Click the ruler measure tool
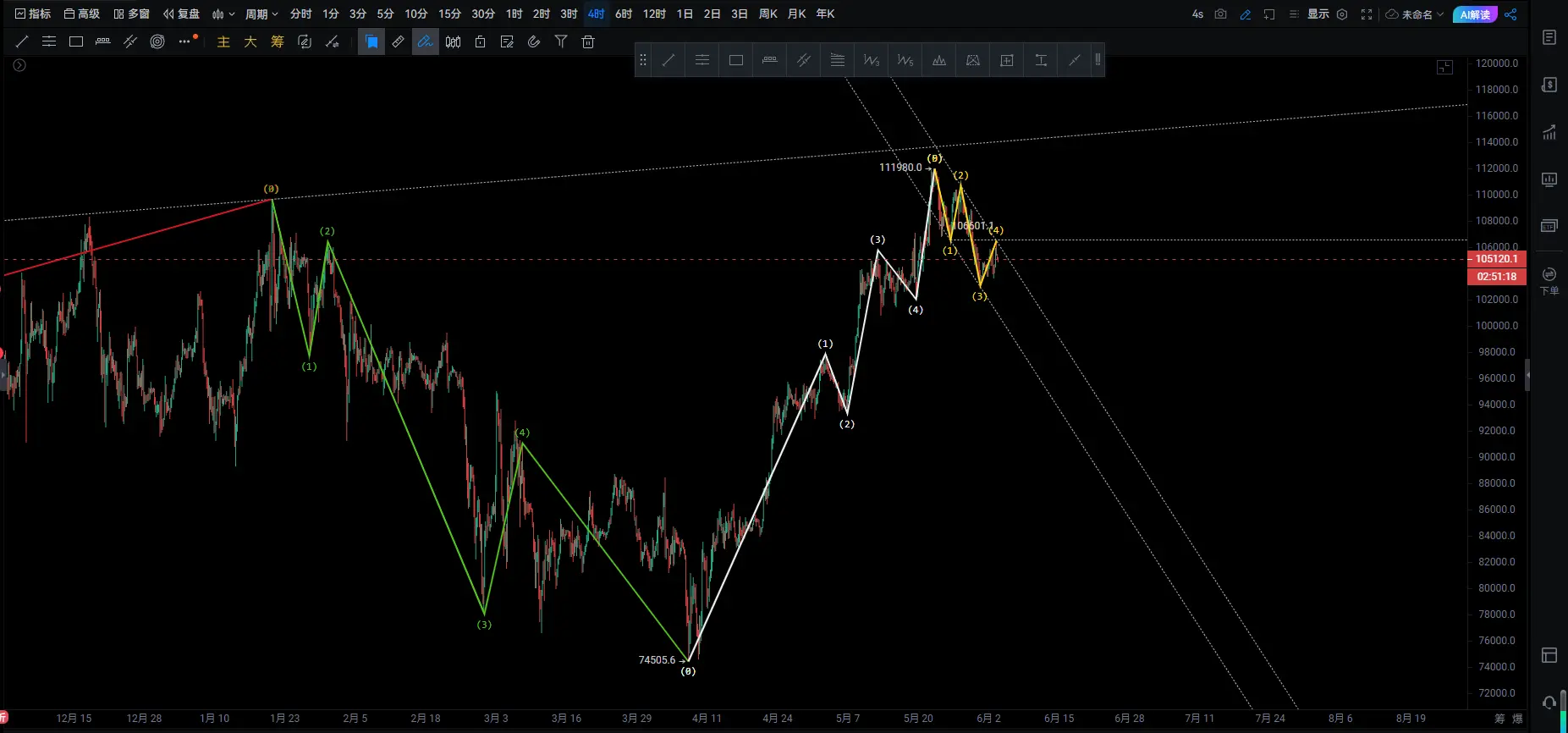1568x733 pixels. point(398,41)
